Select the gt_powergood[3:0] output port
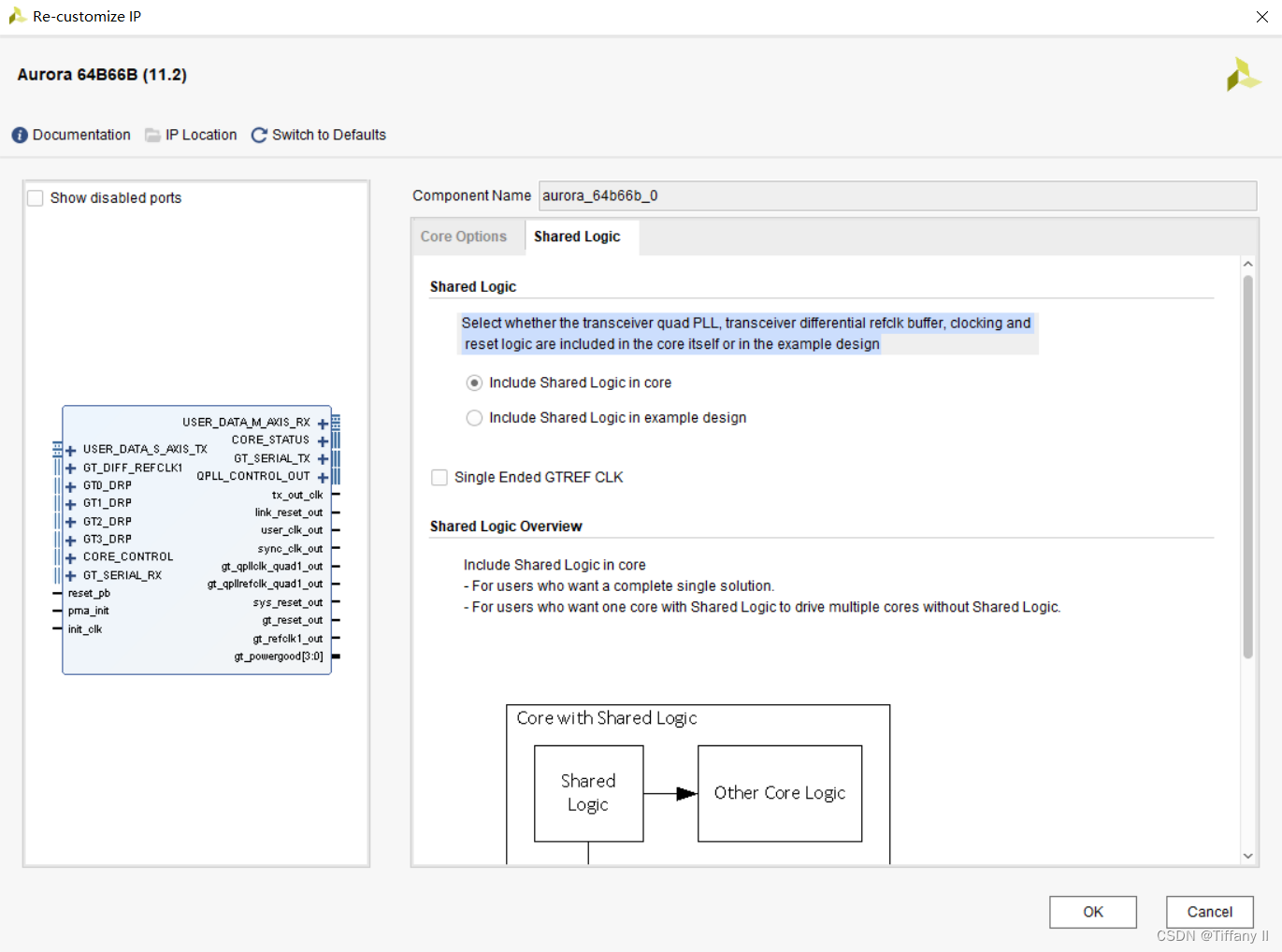This screenshot has height=952, width=1282. 279,657
